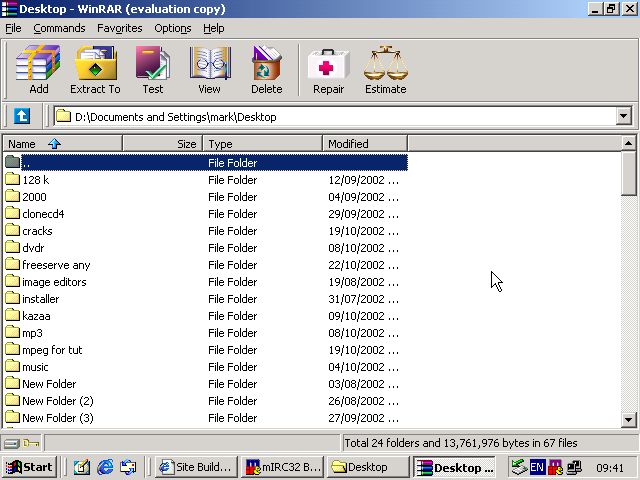The width and height of the screenshot is (640, 480).
Task: Click the 22/10/2002 modified date
Action: point(363,265)
